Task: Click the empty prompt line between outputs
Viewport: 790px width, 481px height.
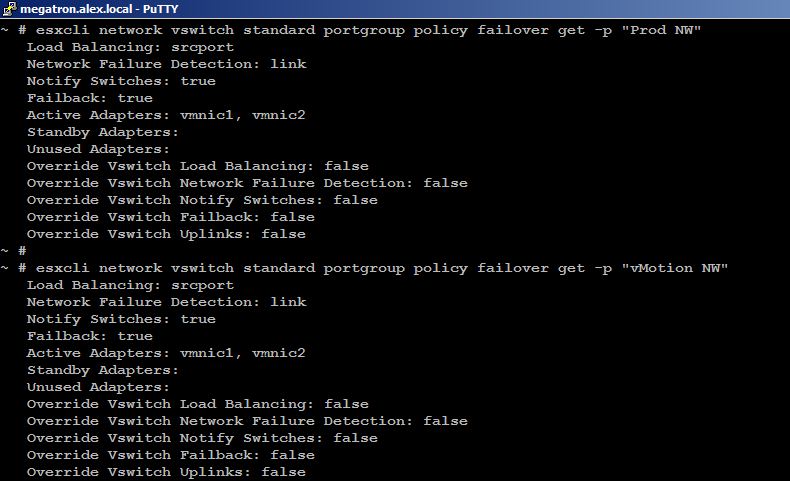Action: 14,251
